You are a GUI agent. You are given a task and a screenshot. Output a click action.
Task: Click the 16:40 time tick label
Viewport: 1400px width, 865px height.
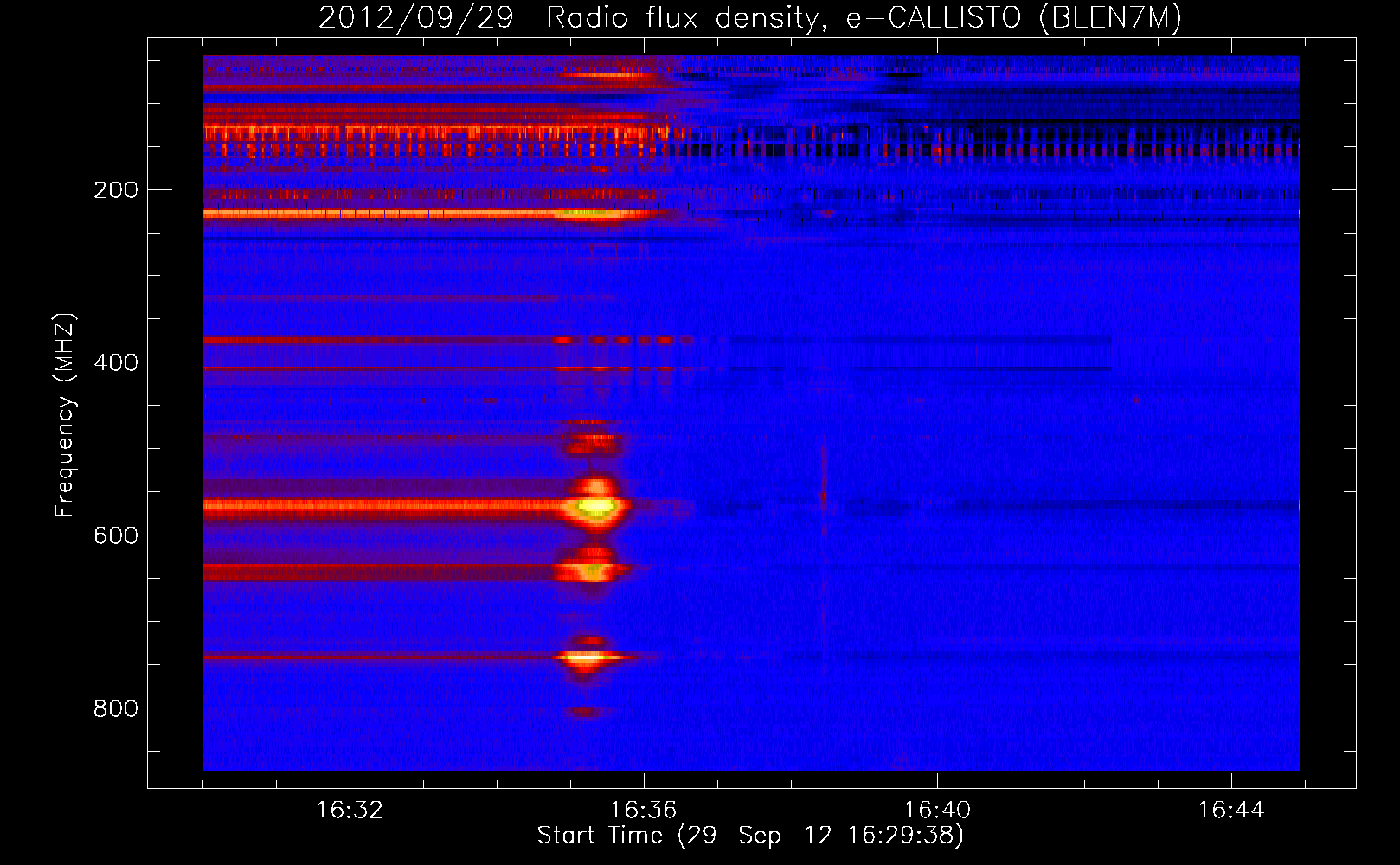pos(937,811)
